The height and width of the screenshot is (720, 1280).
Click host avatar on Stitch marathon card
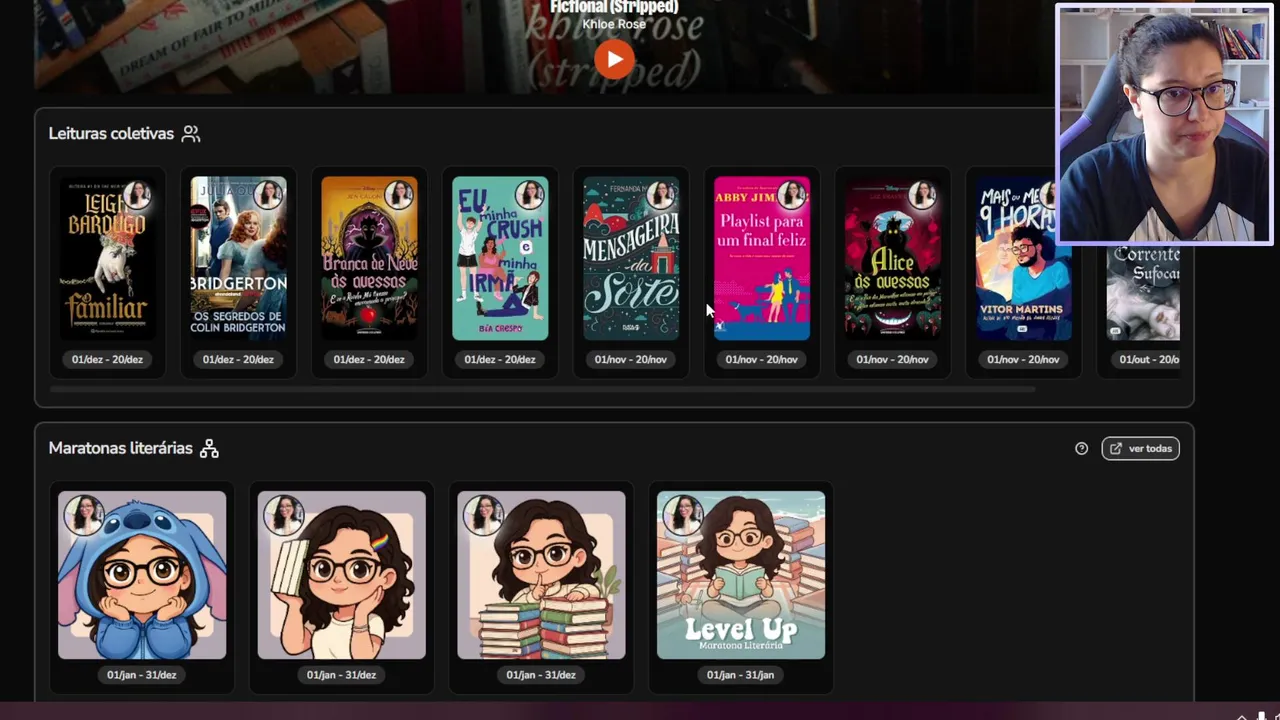pos(83,515)
